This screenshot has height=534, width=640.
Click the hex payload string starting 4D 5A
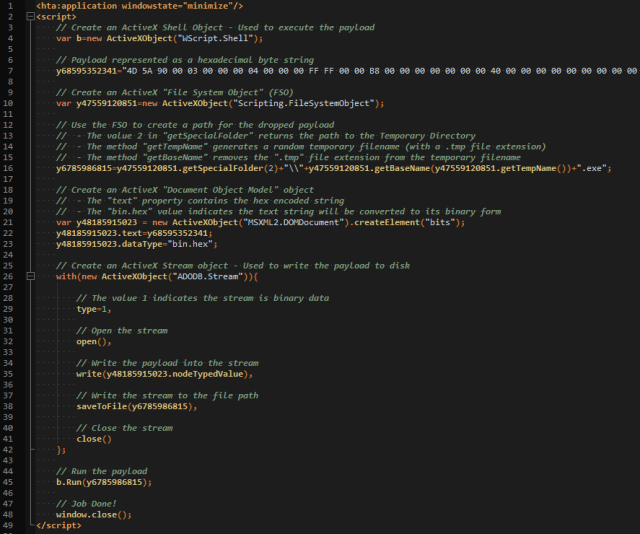click(380, 71)
